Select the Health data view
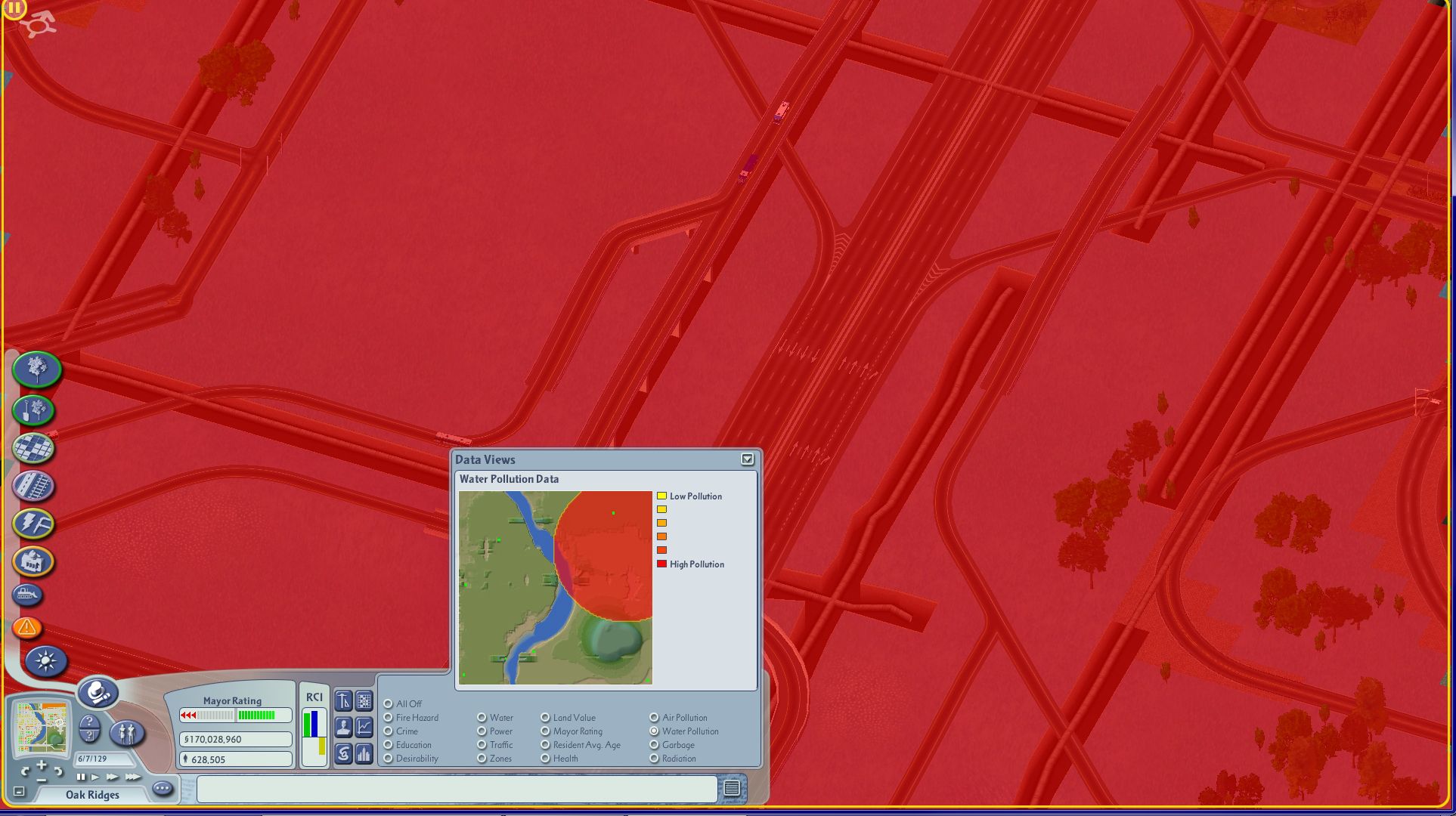Screen dimensions: 1456x816 559,758
